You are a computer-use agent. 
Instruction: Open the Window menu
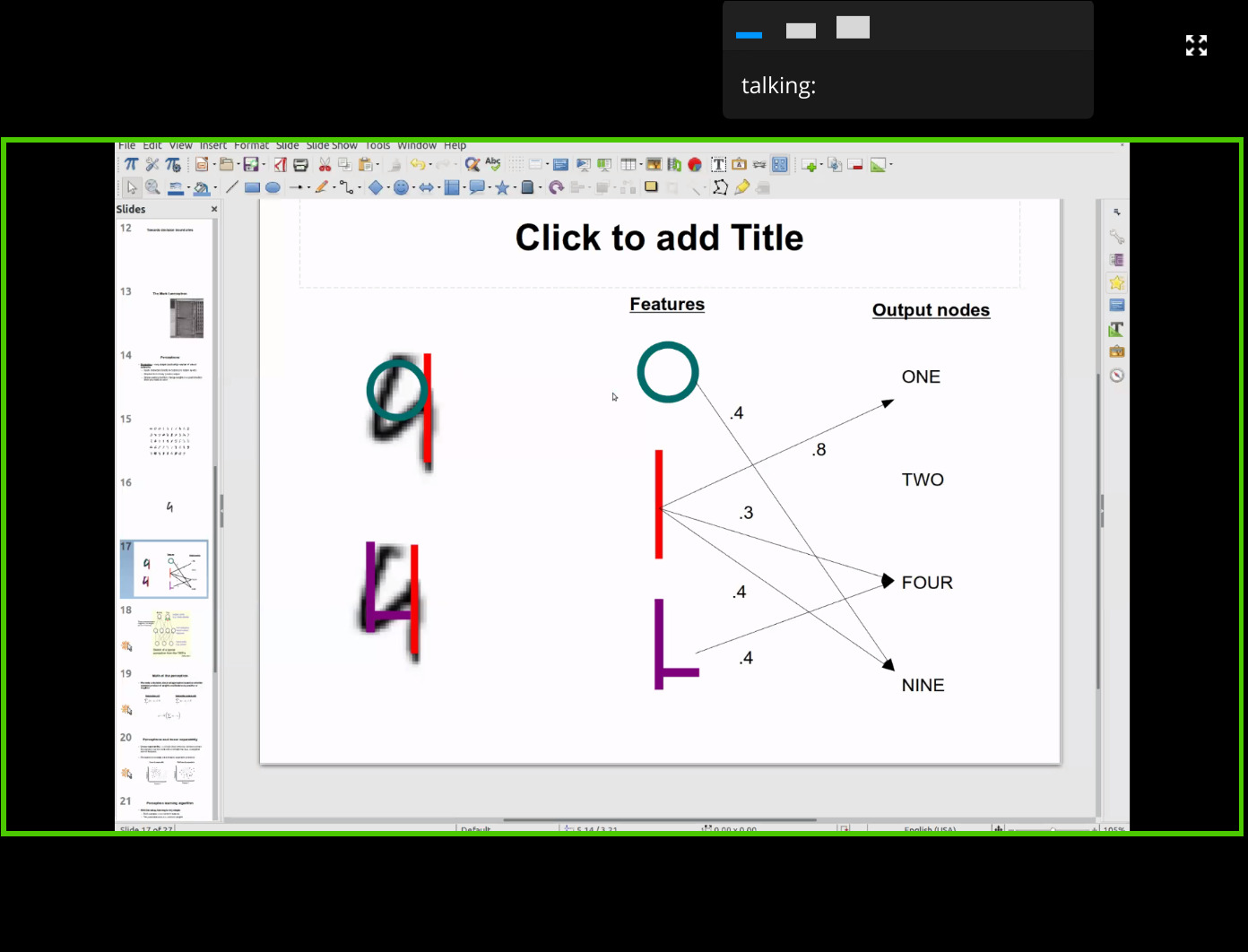click(x=417, y=145)
